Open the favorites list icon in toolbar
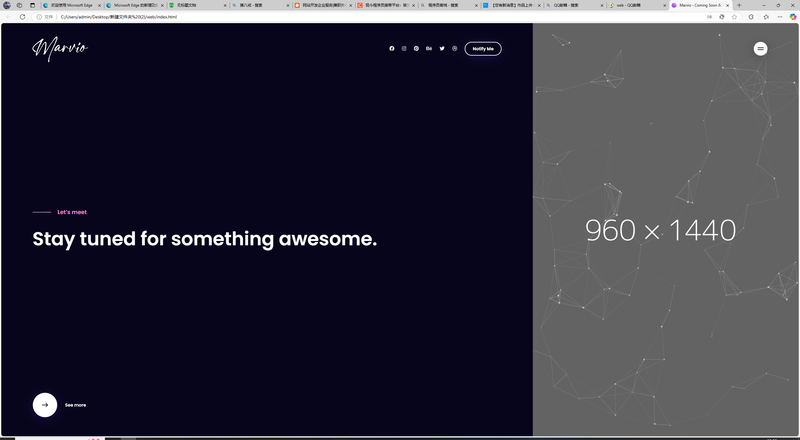 pyautogui.click(x=766, y=17)
